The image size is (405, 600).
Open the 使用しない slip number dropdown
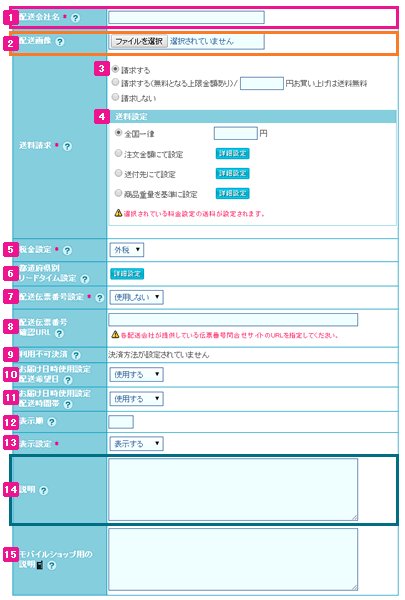point(137,297)
